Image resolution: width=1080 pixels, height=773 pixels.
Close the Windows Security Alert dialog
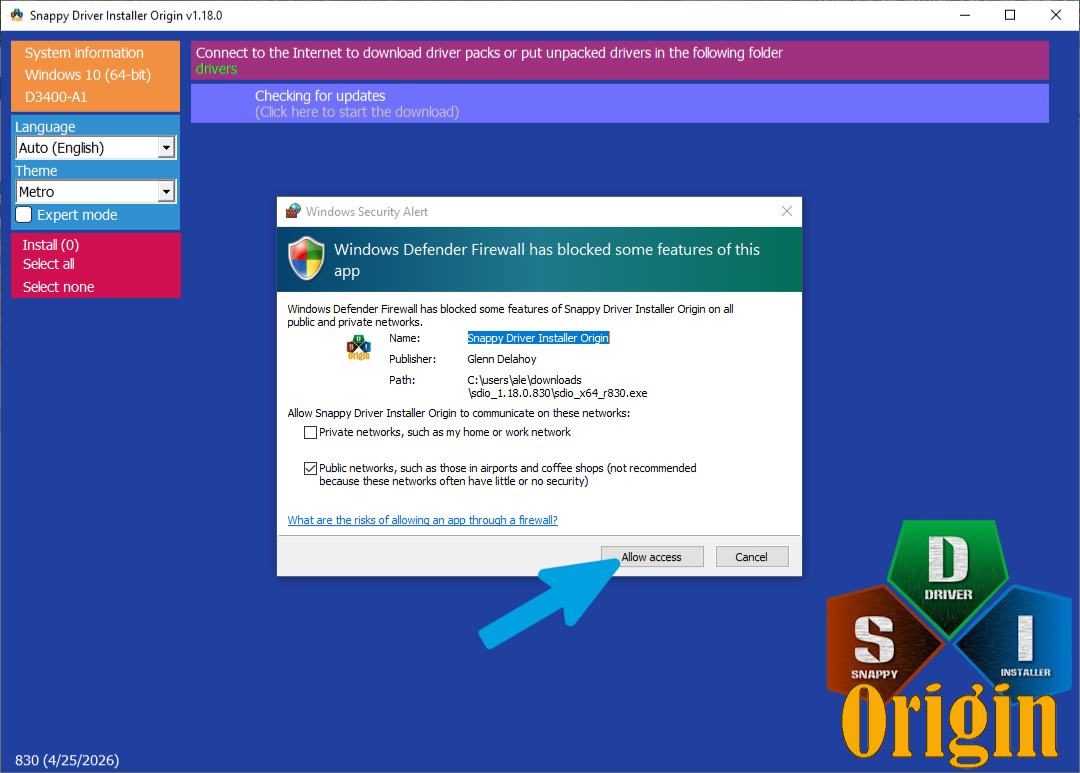pos(787,211)
